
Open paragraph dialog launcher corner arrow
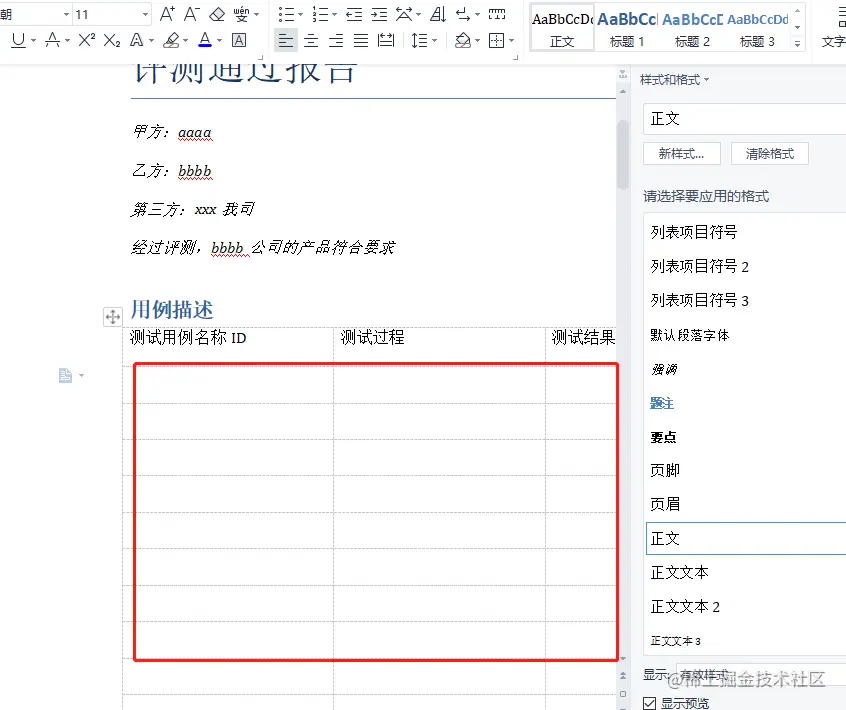click(x=515, y=57)
